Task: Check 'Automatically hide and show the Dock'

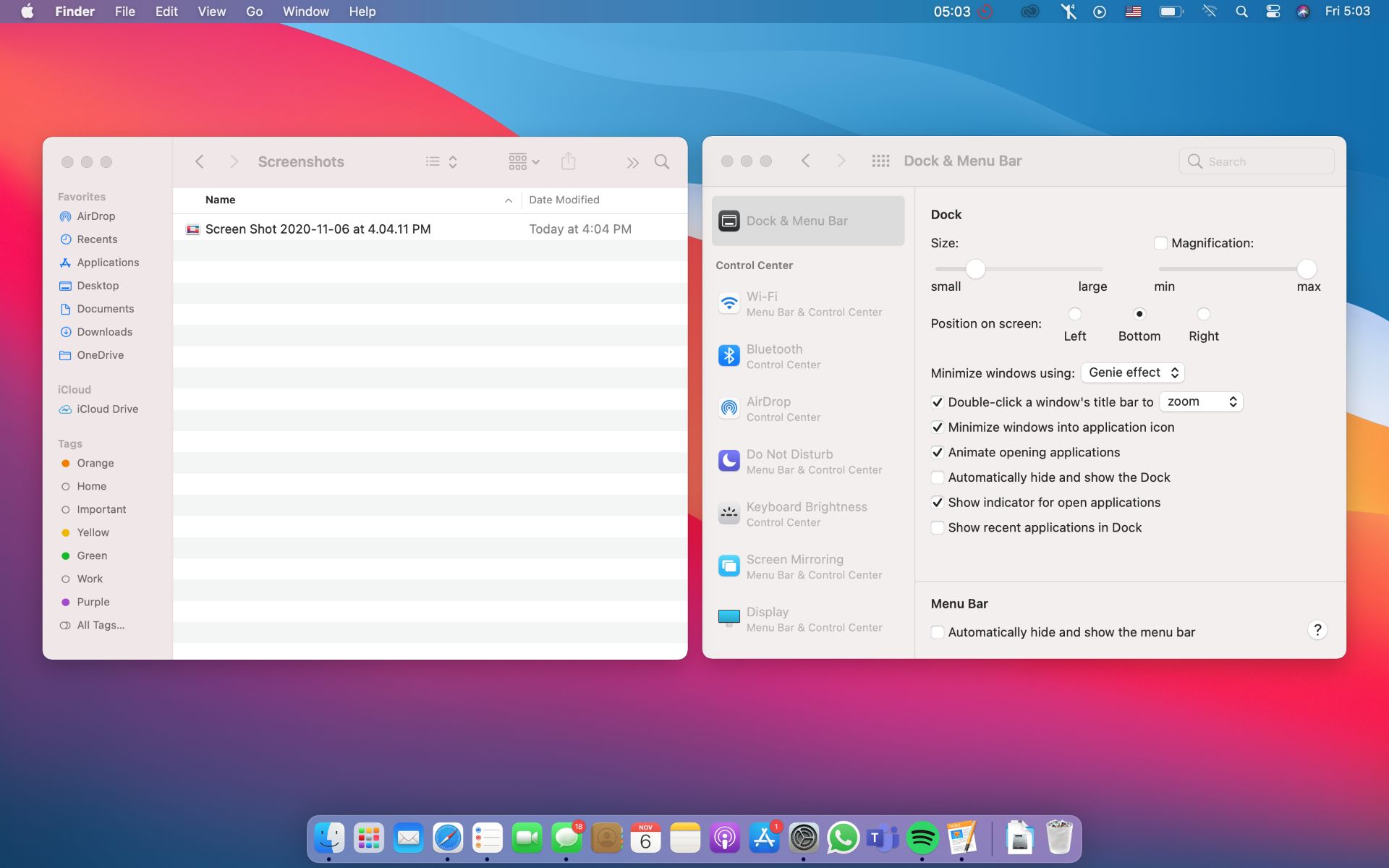Action: (938, 477)
